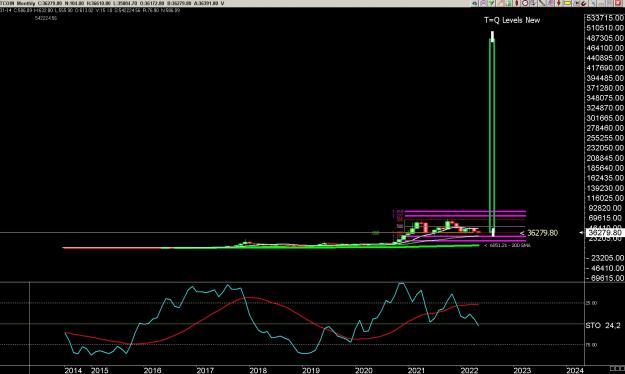Click the red icon at toolbar's far right
Viewport: 625px width, 374px height.
click(x=617, y=3)
